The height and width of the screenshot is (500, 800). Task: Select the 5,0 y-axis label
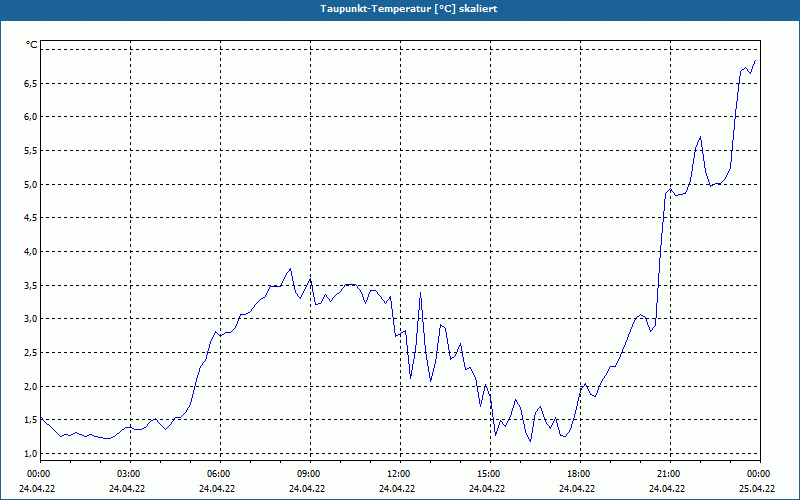click(31, 184)
